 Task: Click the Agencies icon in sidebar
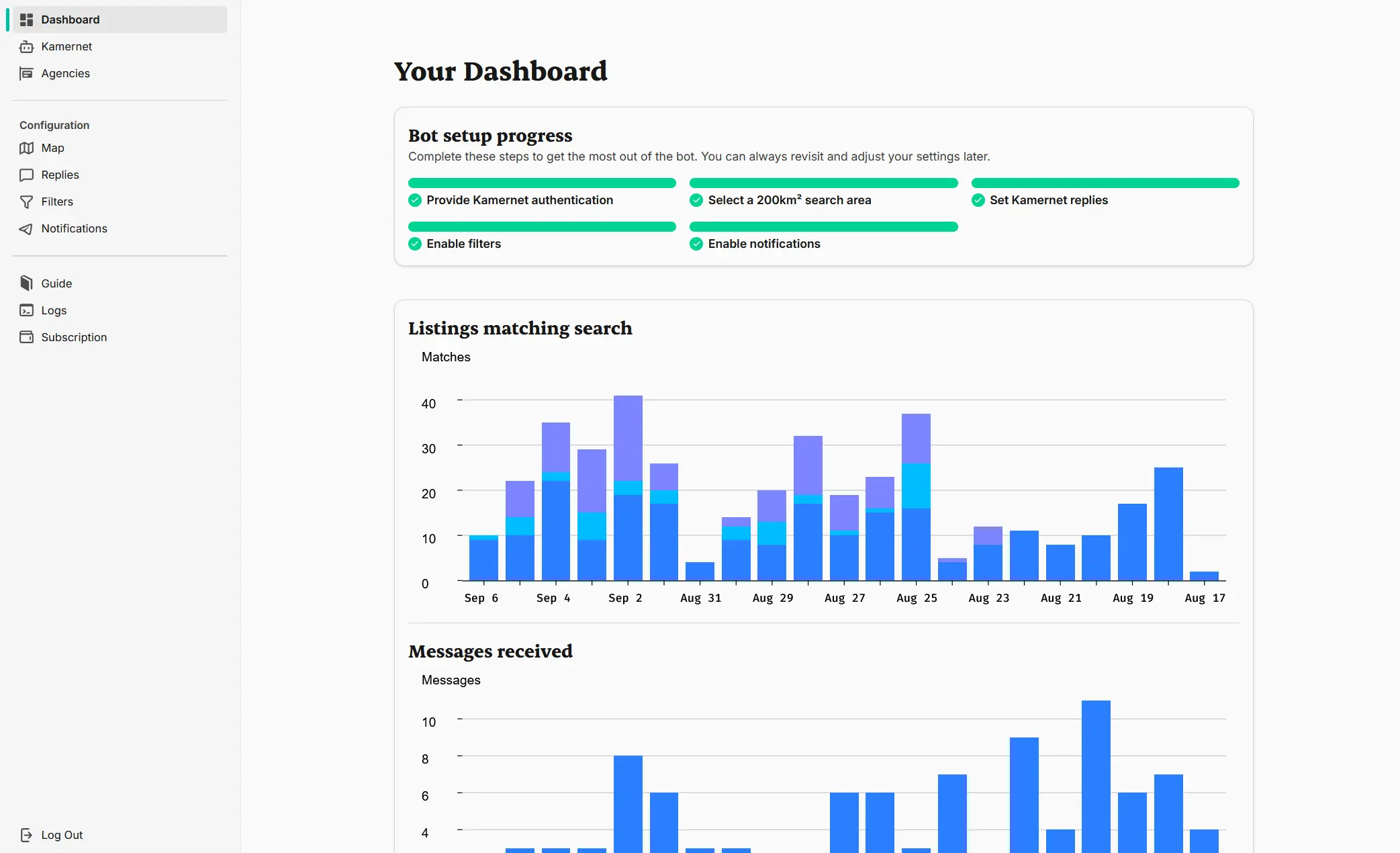coord(26,73)
